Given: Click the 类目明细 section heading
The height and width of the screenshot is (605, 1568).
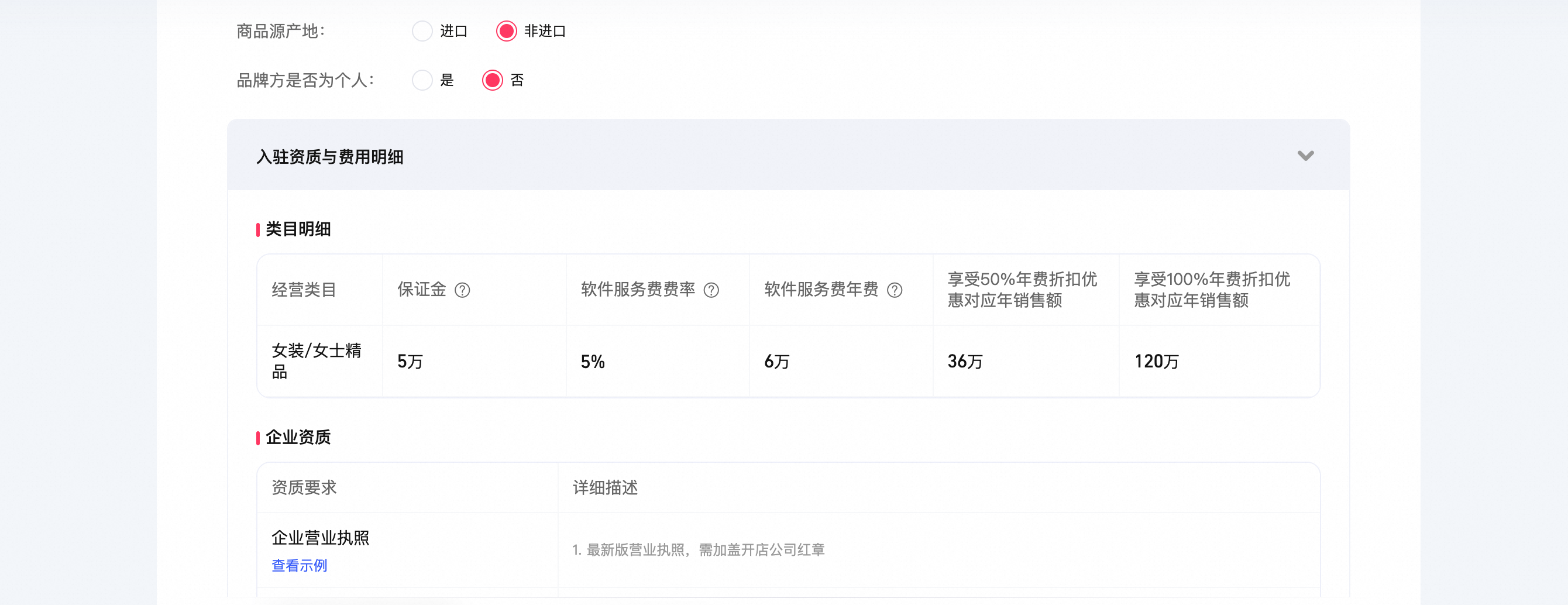Looking at the screenshot, I should 298,229.
